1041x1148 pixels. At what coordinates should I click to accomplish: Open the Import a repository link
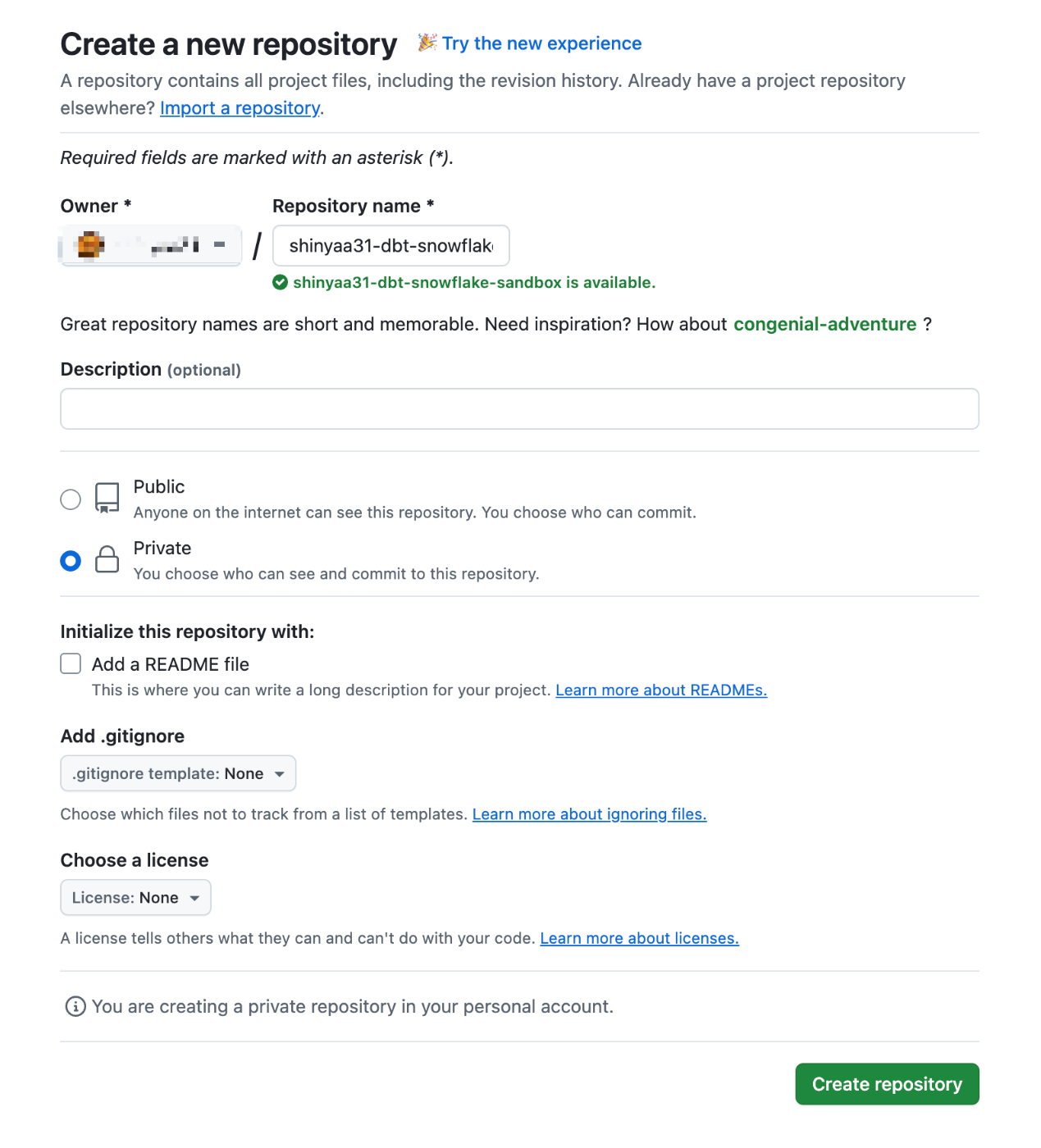tap(240, 108)
